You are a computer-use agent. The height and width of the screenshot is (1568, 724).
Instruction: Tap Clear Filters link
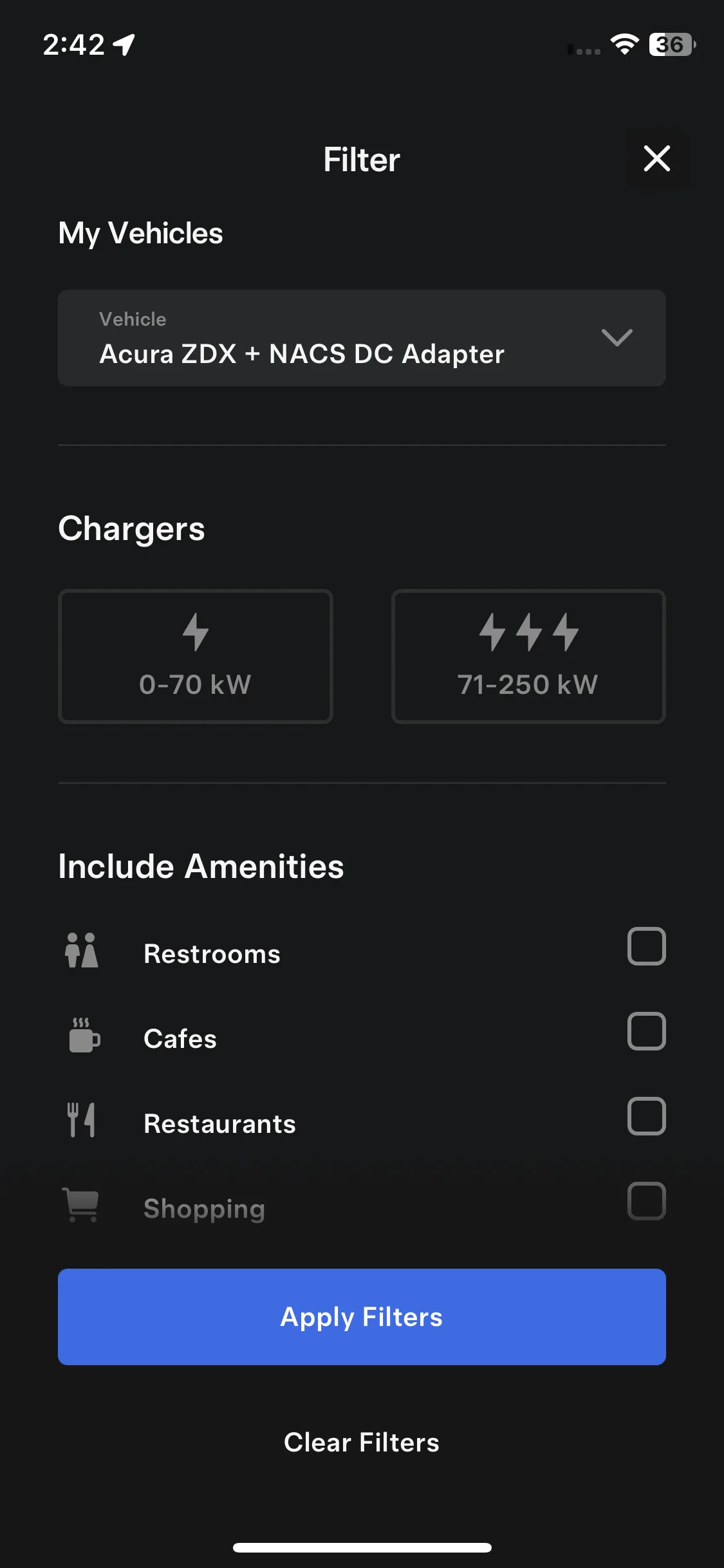(362, 1442)
